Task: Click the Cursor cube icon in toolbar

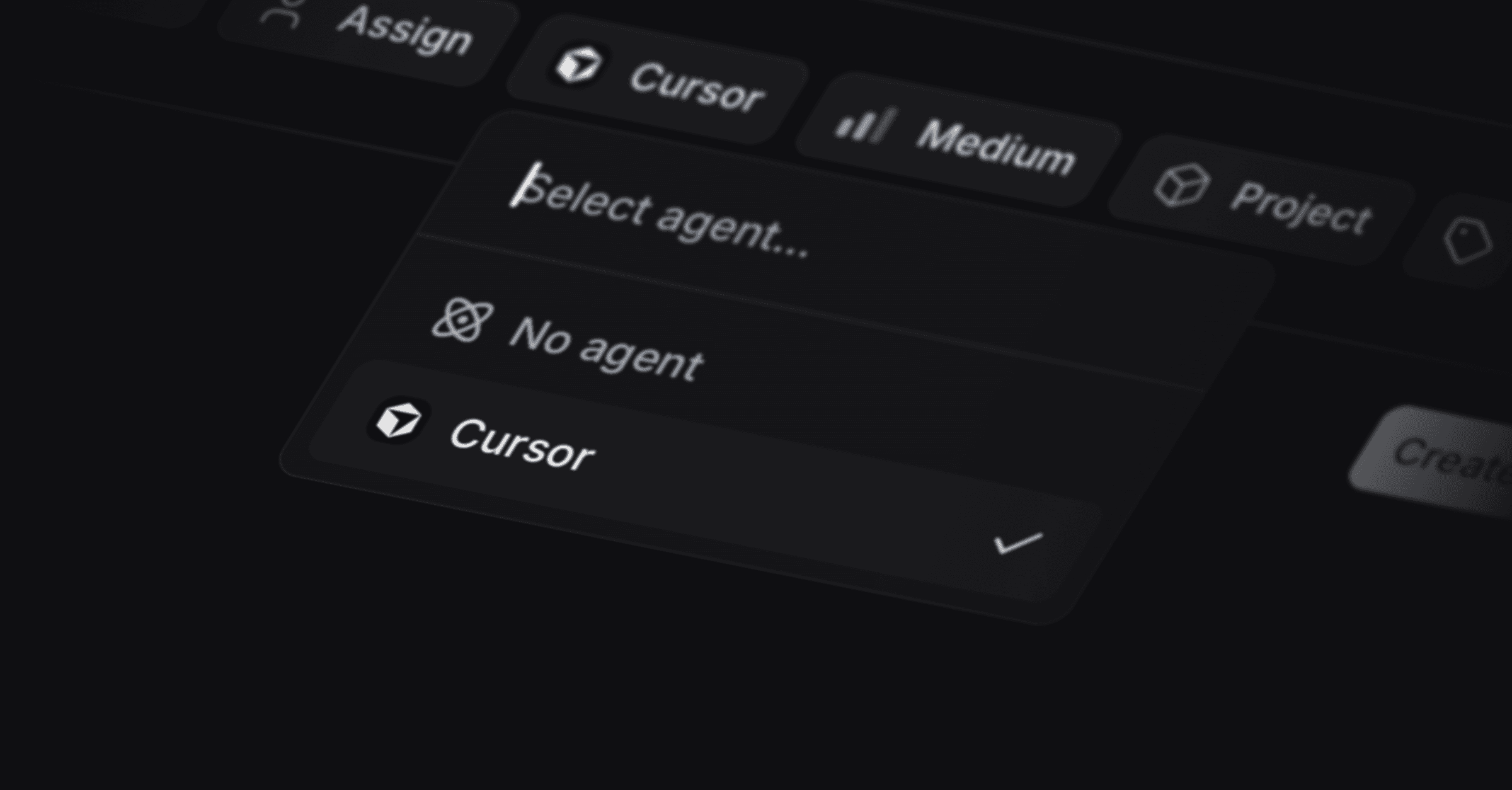Action: click(578, 66)
